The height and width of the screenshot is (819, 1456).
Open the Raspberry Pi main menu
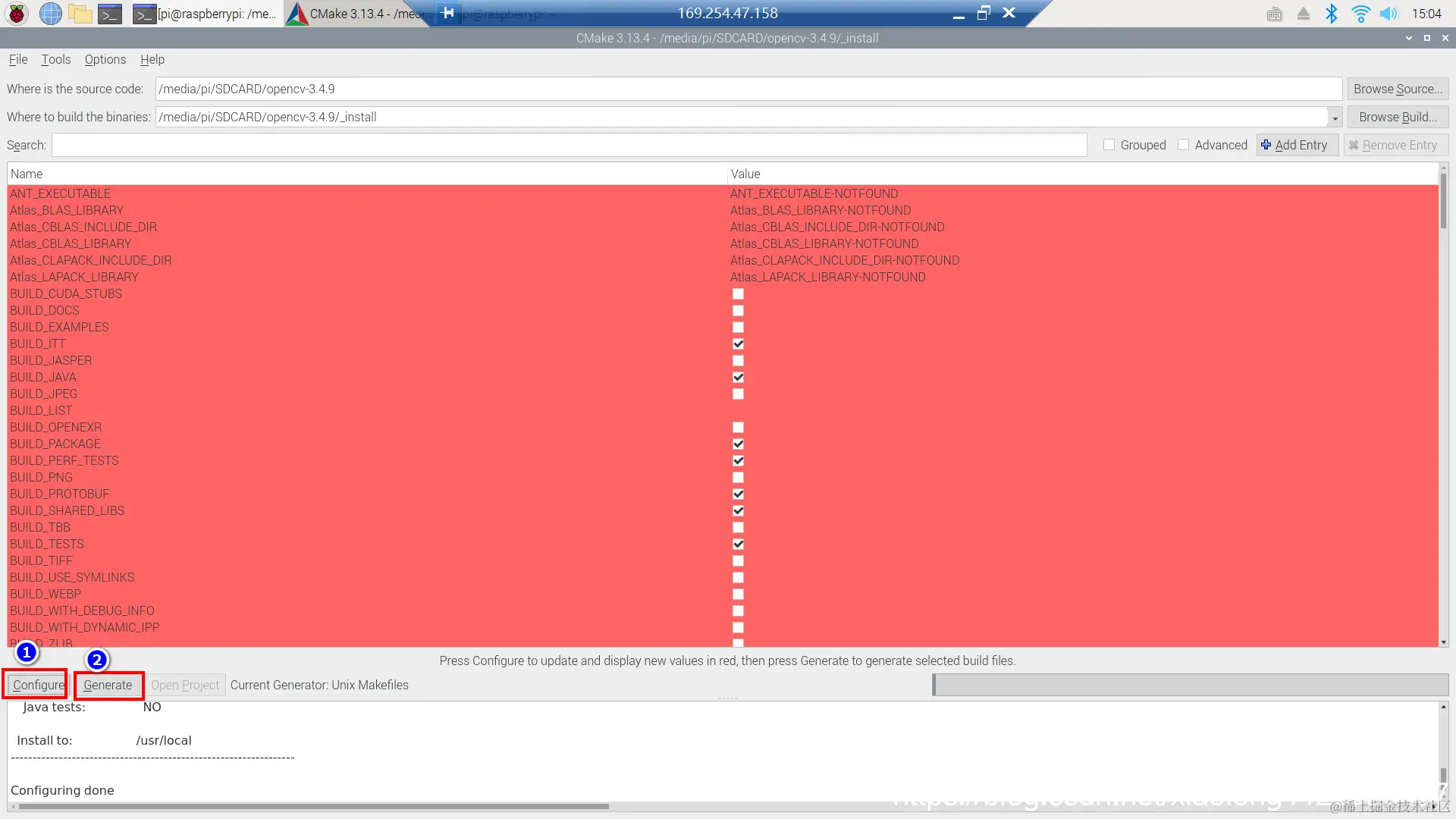pyautogui.click(x=17, y=14)
